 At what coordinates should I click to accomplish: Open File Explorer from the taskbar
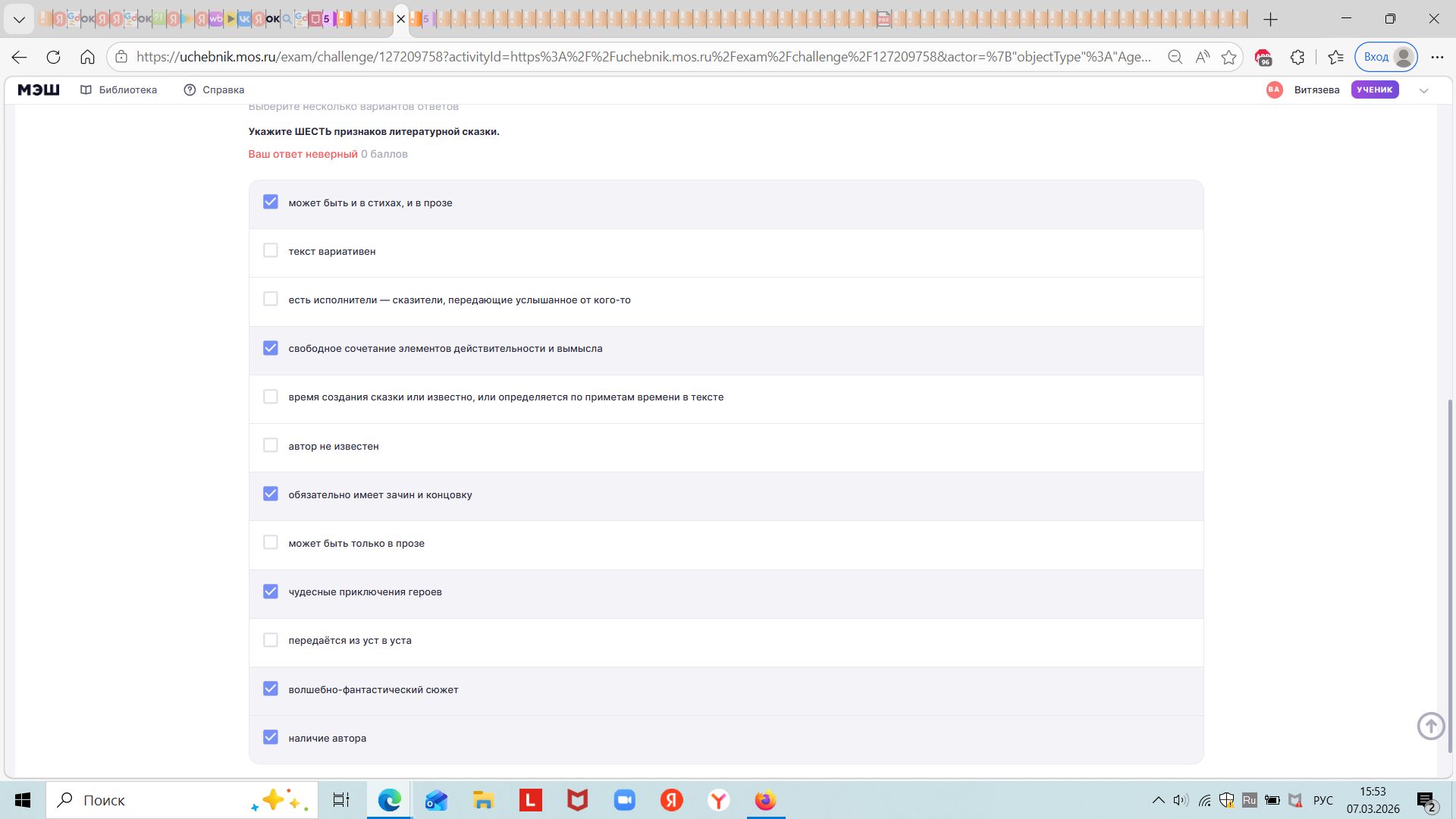click(483, 800)
